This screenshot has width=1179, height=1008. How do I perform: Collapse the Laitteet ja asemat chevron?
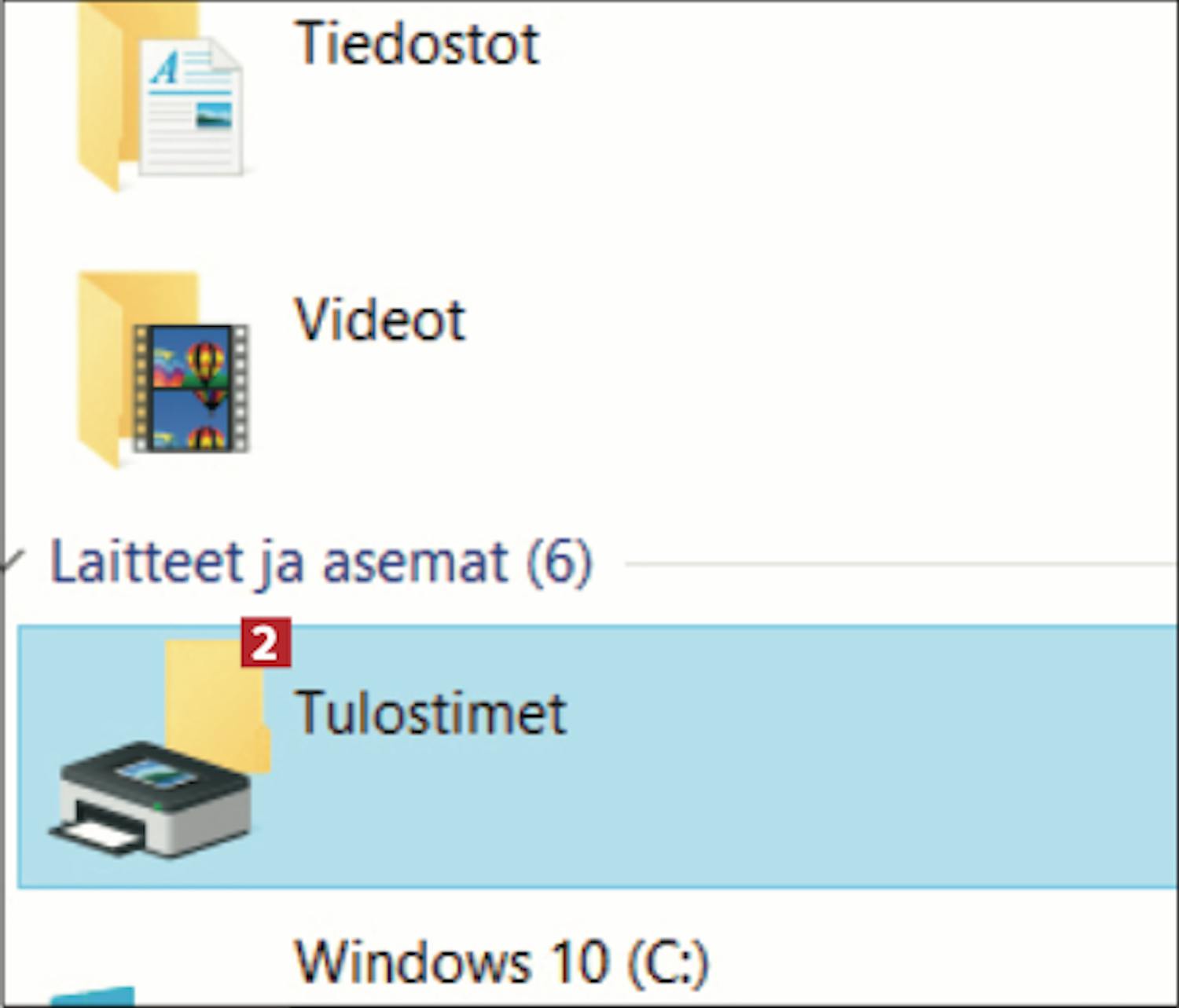[x=13, y=561]
